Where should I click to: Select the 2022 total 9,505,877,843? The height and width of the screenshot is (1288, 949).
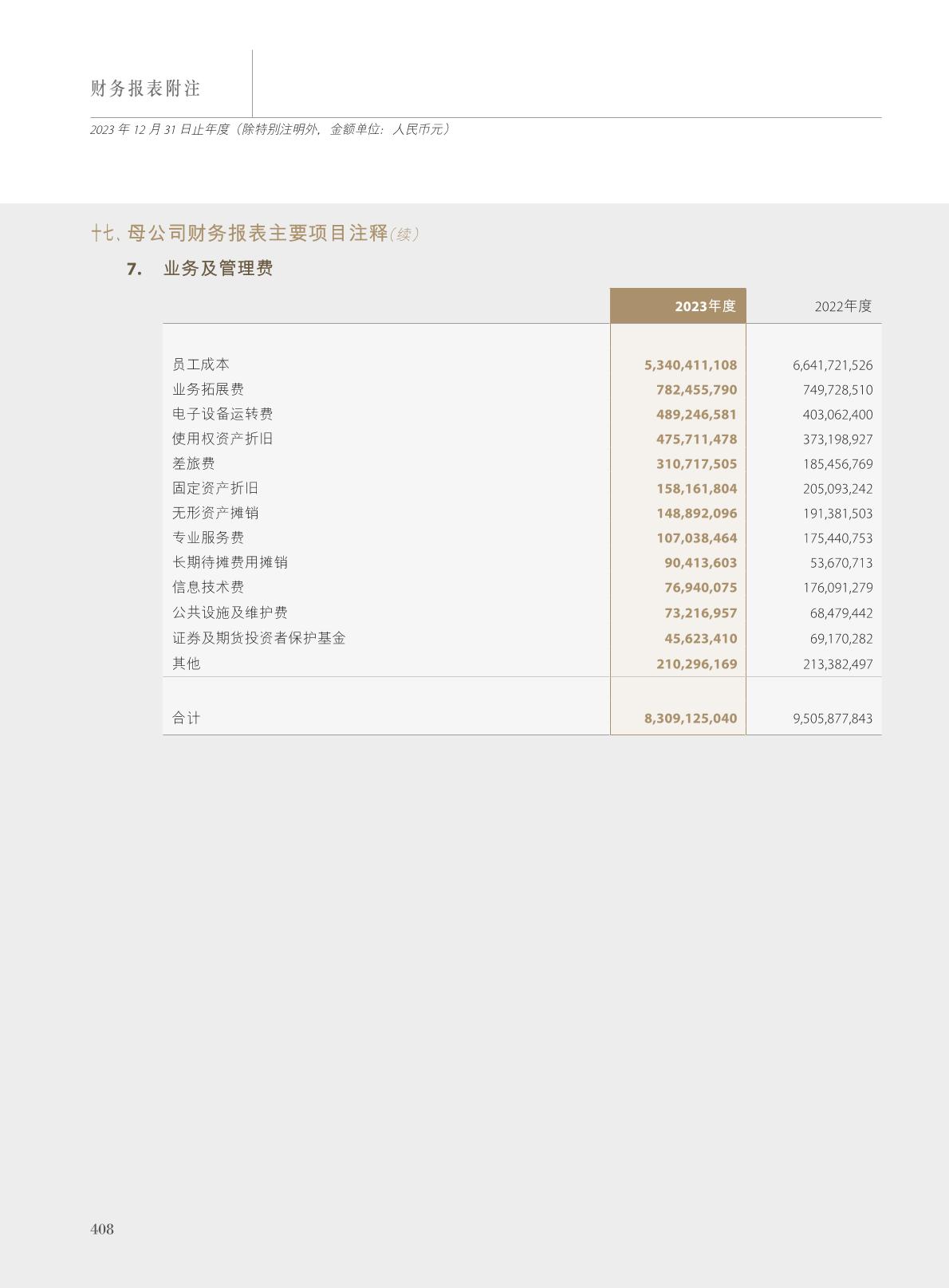(832, 719)
